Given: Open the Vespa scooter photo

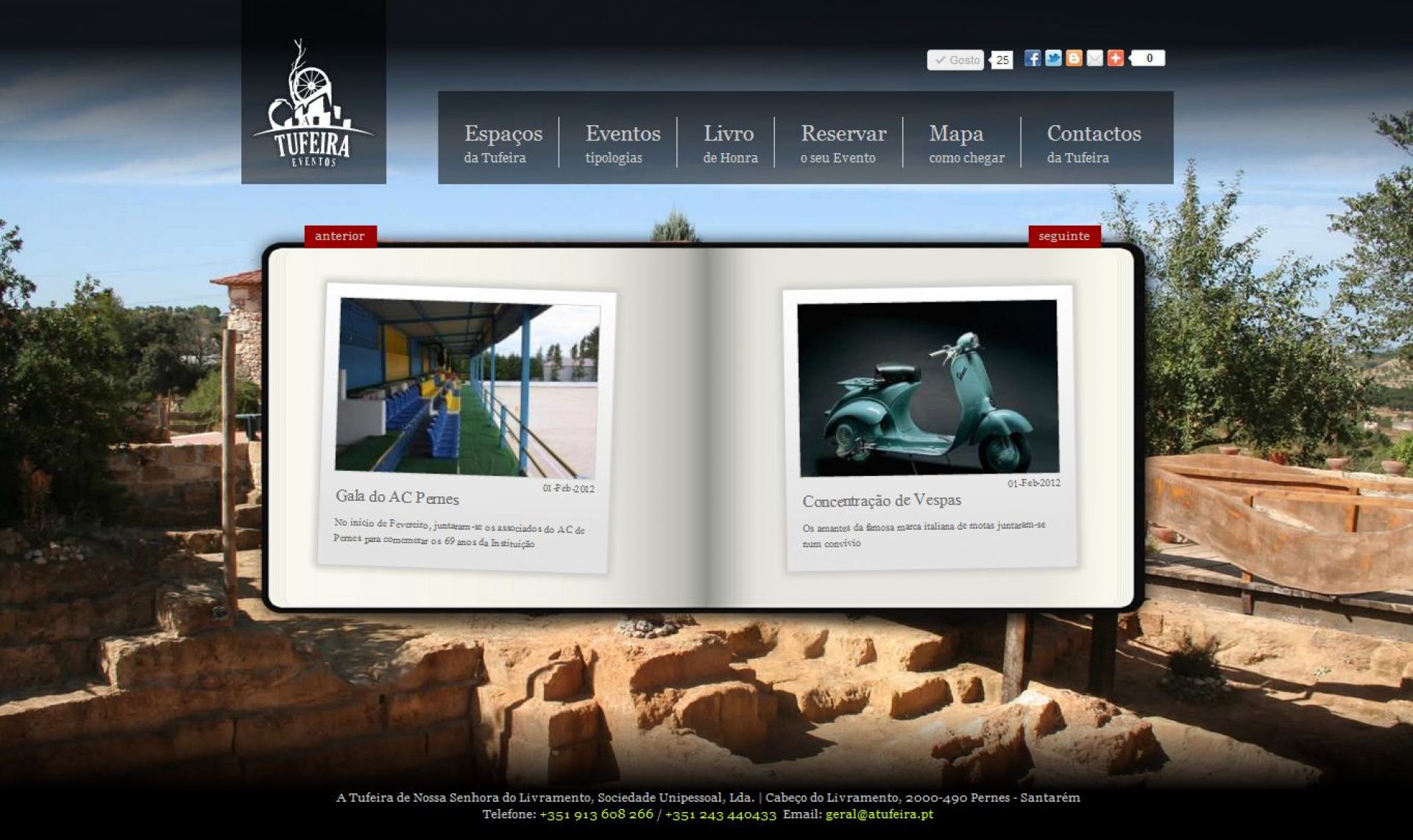Looking at the screenshot, I should click(928, 388).
